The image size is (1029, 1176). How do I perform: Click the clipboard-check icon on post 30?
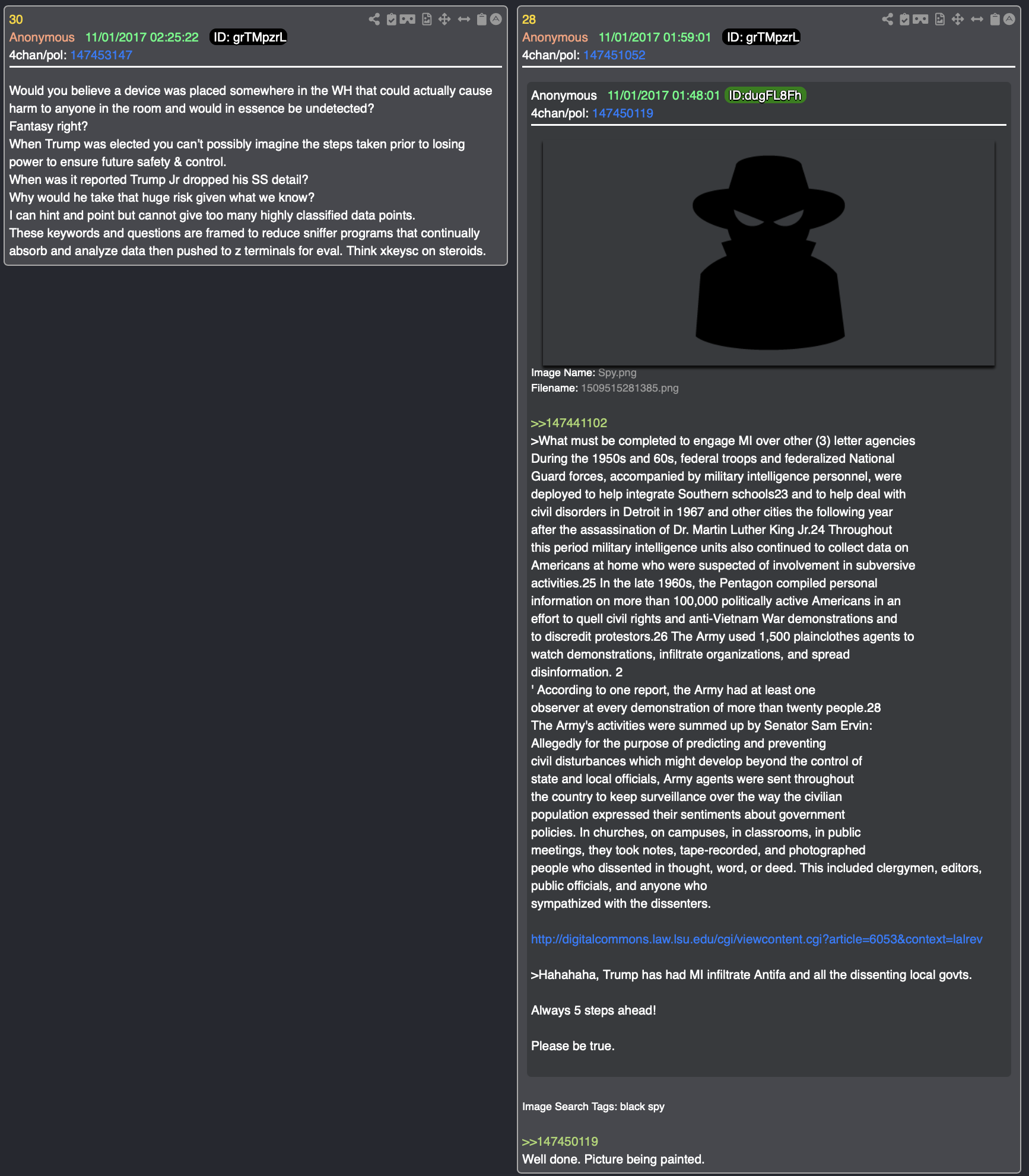click(x=391, y=20)
